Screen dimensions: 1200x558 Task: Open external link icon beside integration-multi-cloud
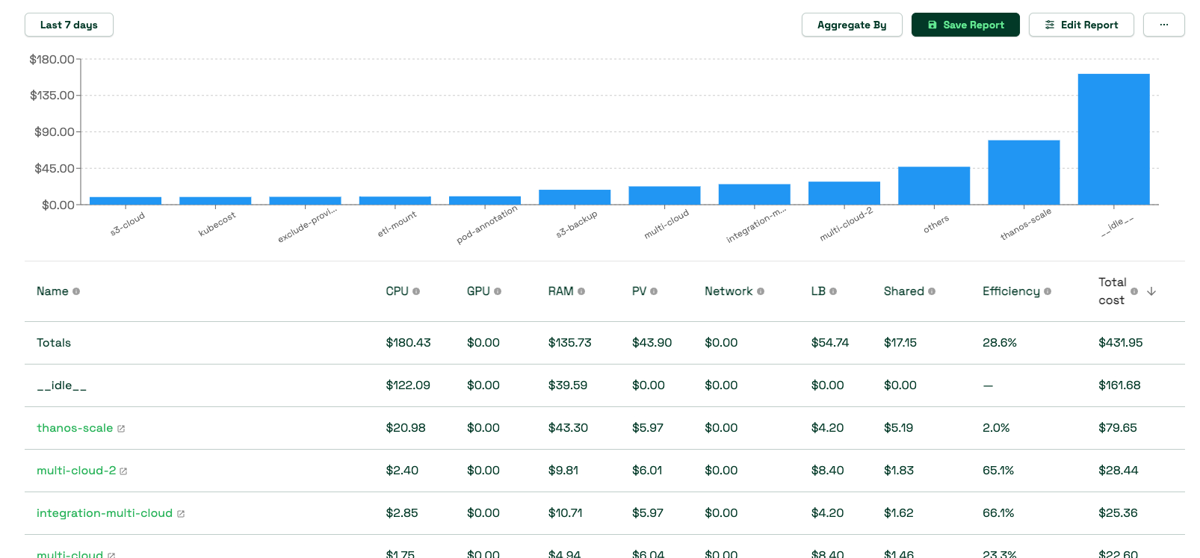181,514
